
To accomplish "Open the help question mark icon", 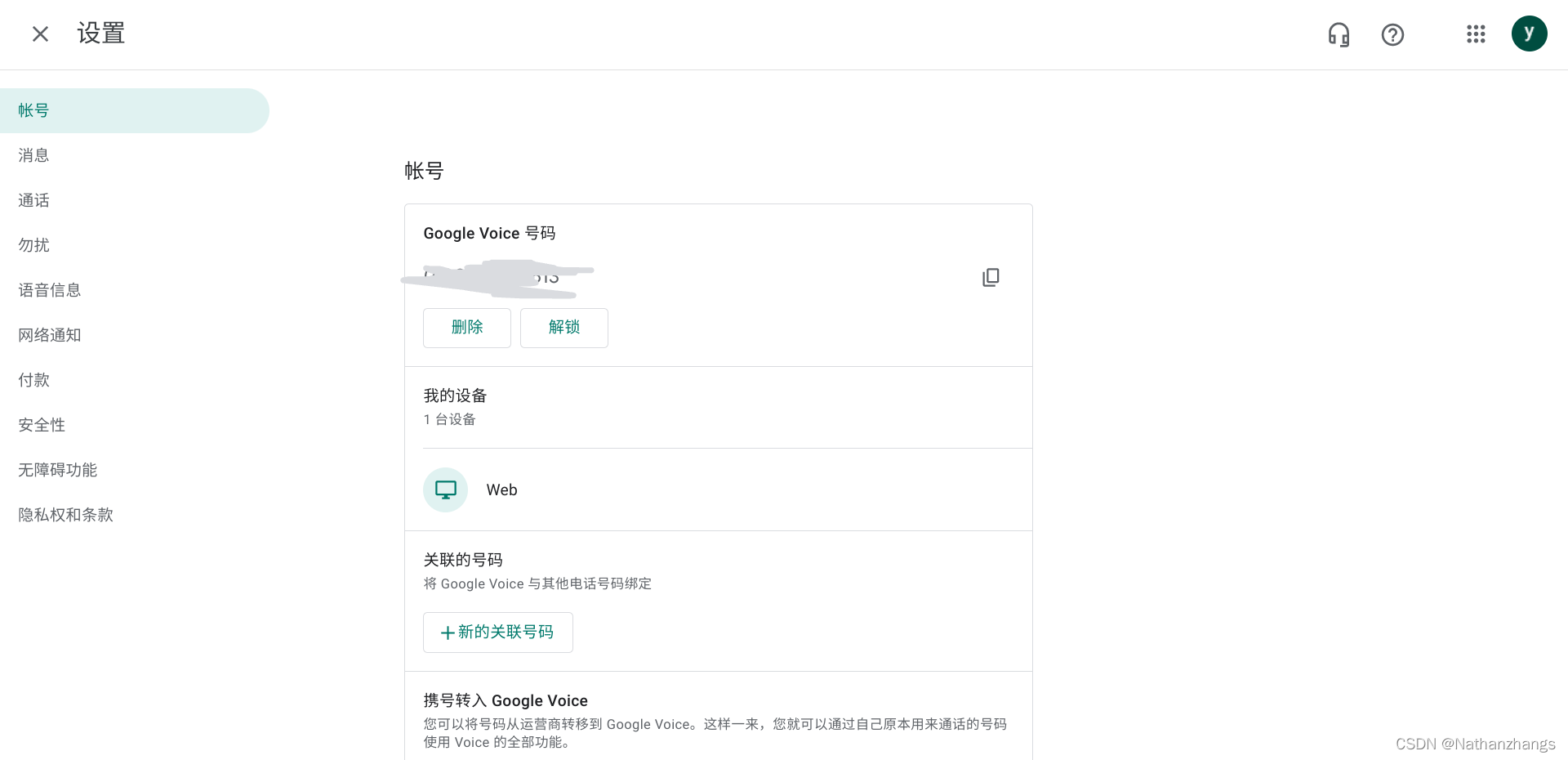I will (x=1392, y=34).
